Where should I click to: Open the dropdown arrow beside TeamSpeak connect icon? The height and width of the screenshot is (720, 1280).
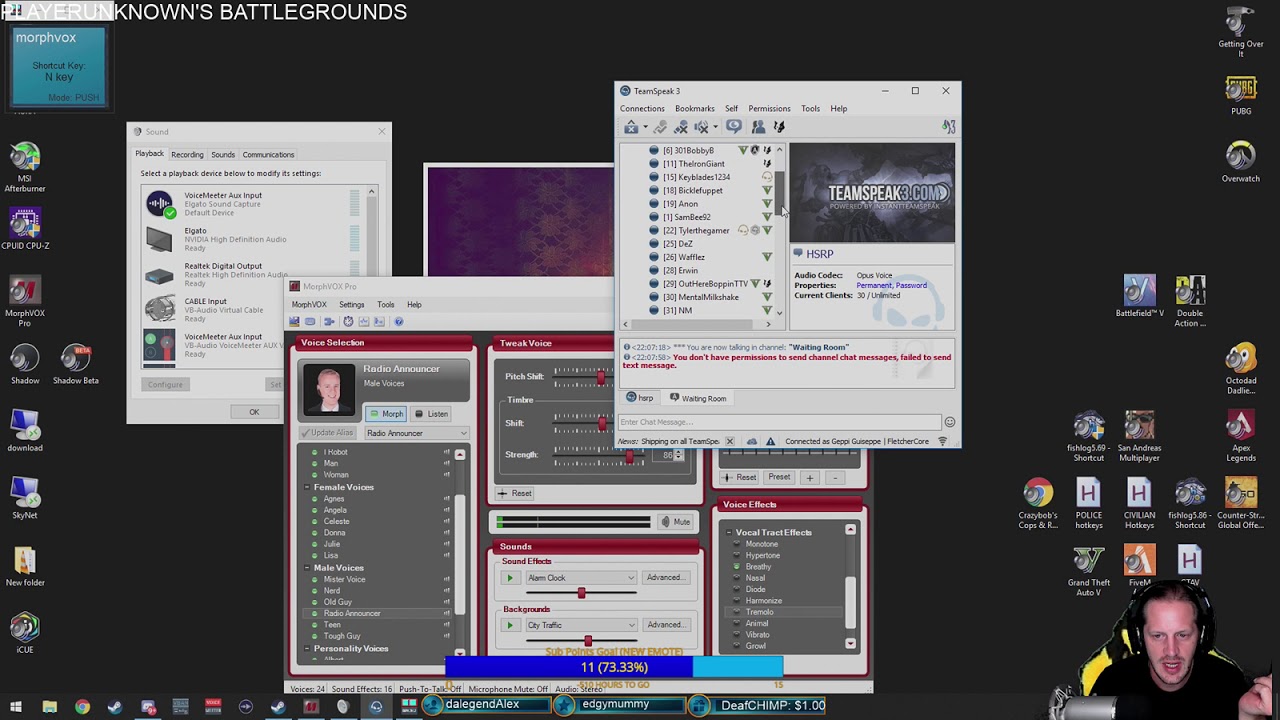[x=645, y=127]
